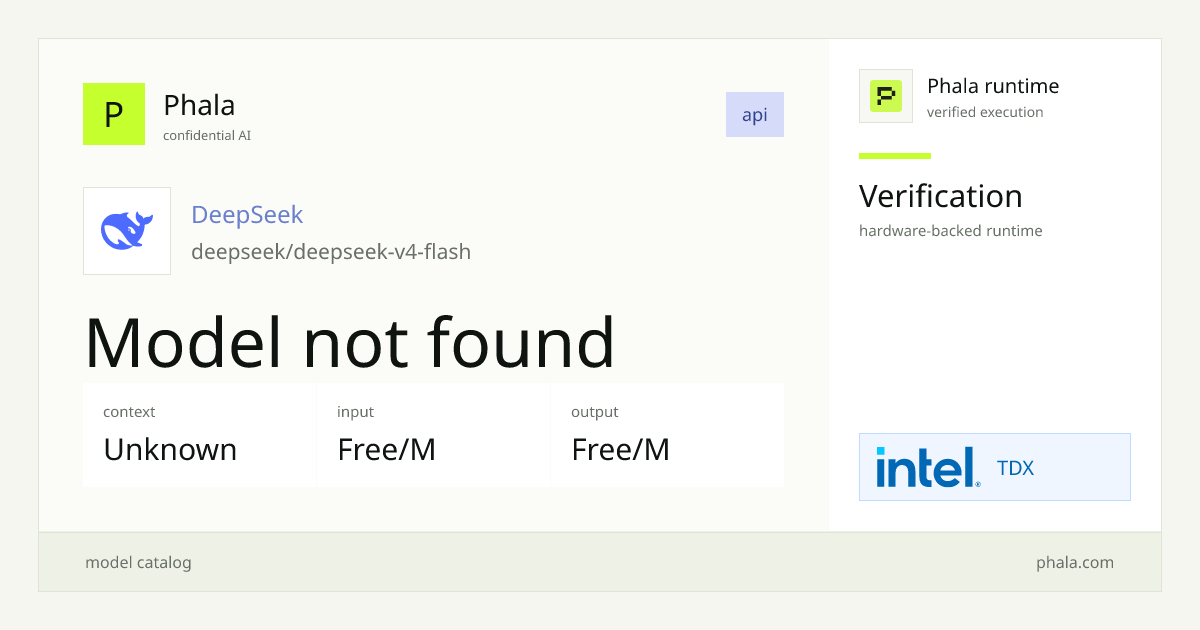The image size is (1200, 630).
Task: Click the green accent bar above Verification
Action: pos(895,156)
